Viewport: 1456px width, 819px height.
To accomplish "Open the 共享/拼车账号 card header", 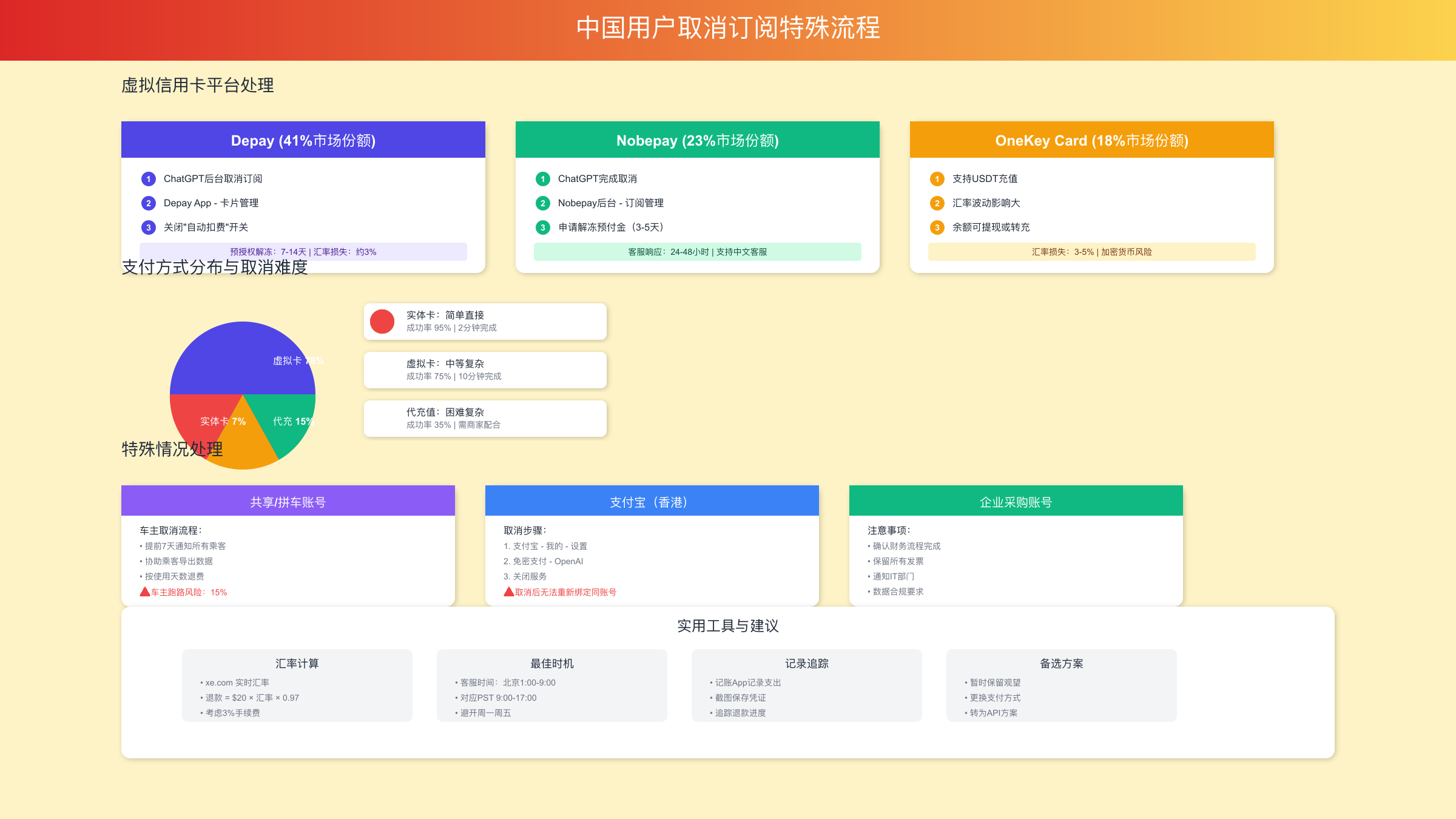I will pyautogui.click(x=288, y=500).
